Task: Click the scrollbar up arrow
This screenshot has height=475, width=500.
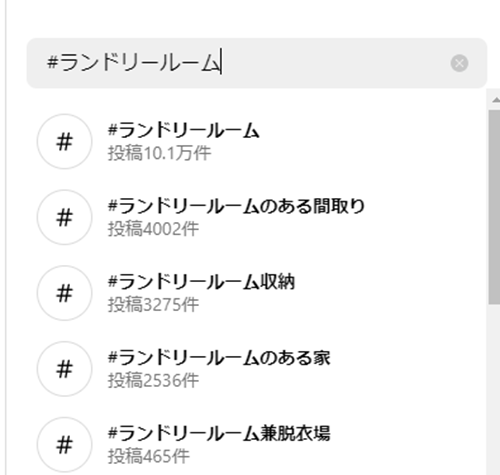Action: click(x=496, y=99)
